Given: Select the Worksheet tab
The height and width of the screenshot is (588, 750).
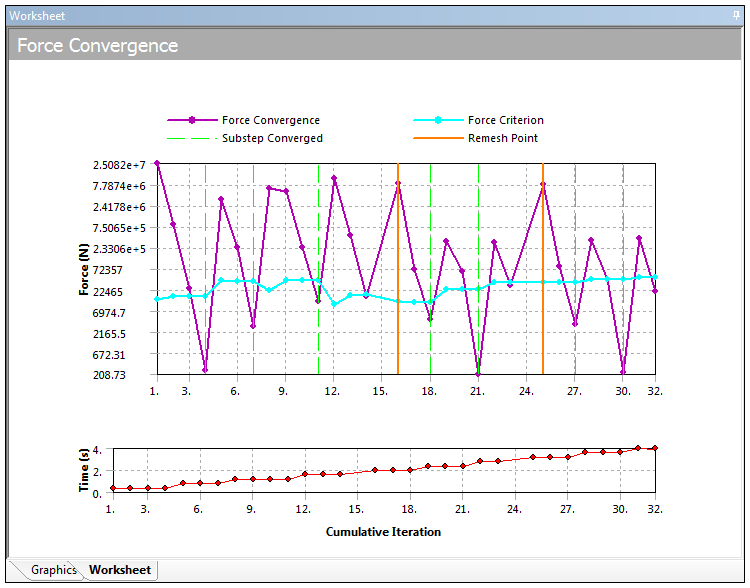Looking at the screenshot, I should point(120,570).
